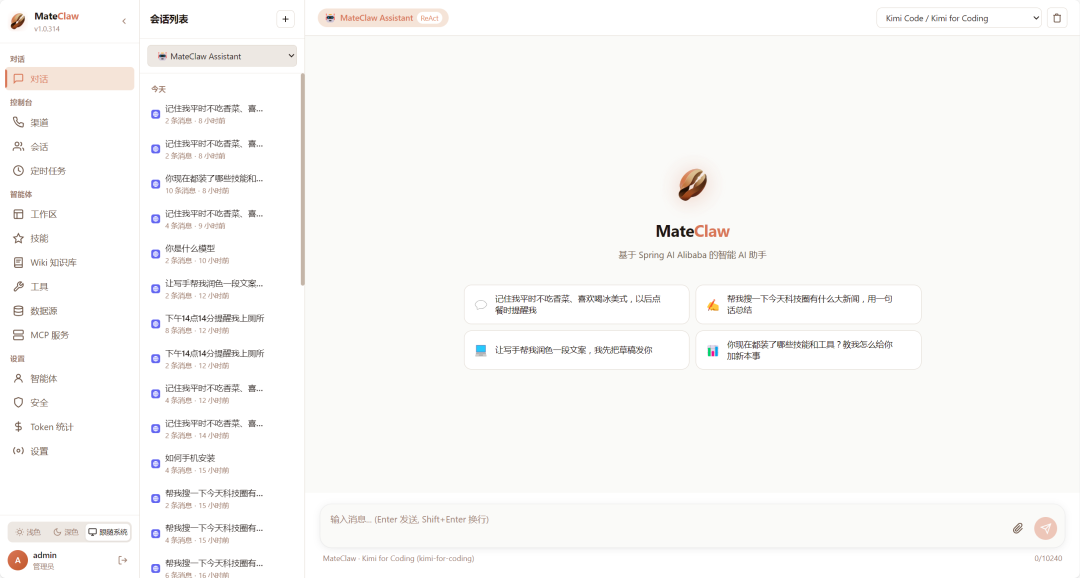Open the Wiki 知识库 knowledge base

(x=52, y=261)
